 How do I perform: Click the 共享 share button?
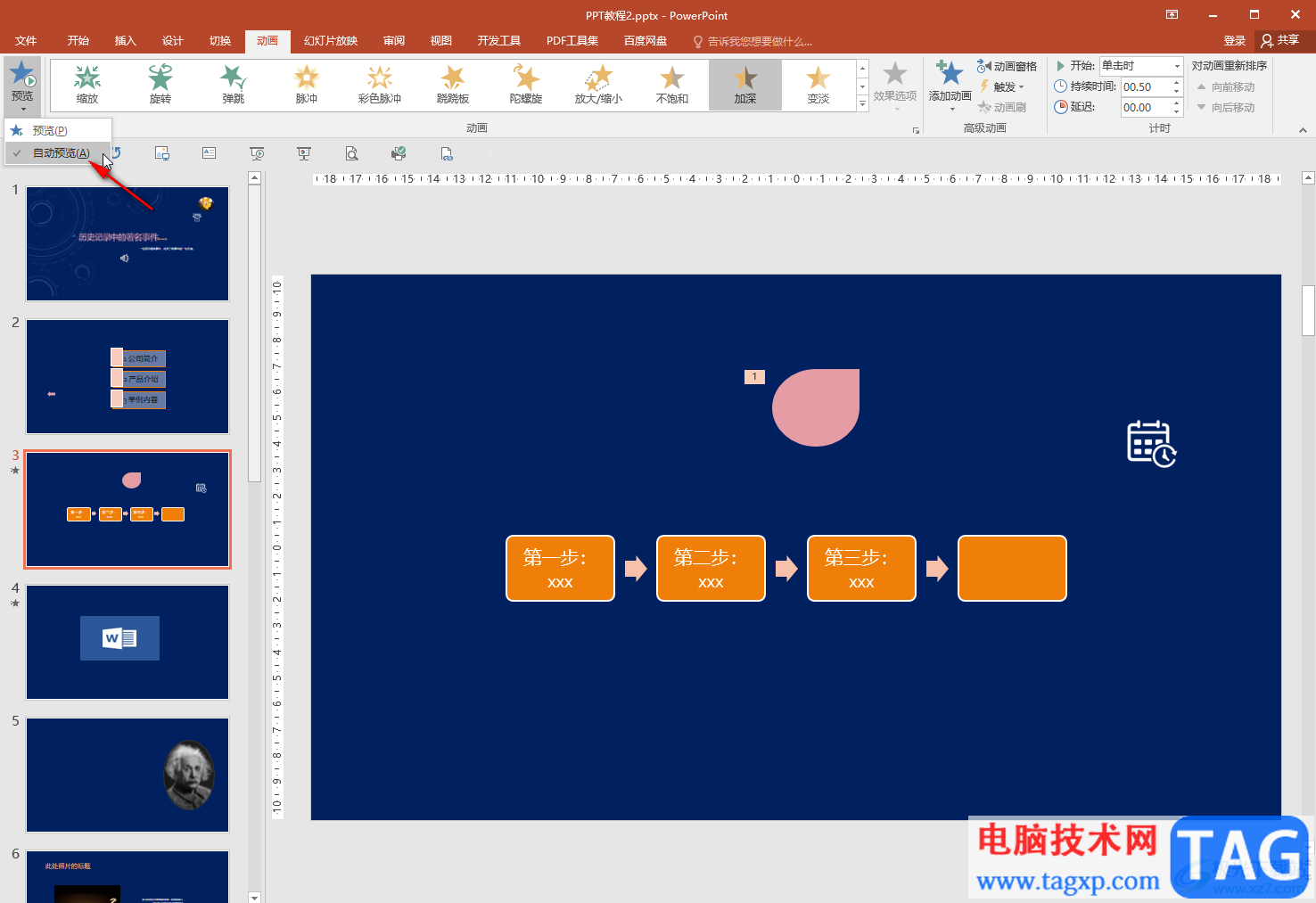click(x=1280, y=41)
